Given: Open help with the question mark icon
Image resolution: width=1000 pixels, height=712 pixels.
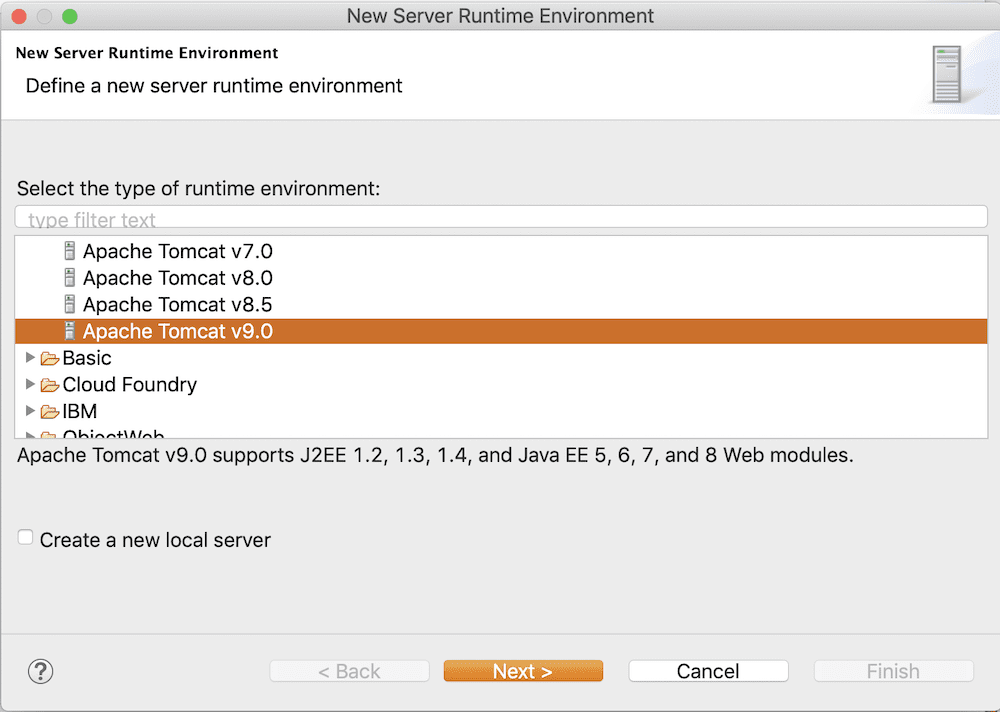Looking at the screenshot, I should point(41,671).
